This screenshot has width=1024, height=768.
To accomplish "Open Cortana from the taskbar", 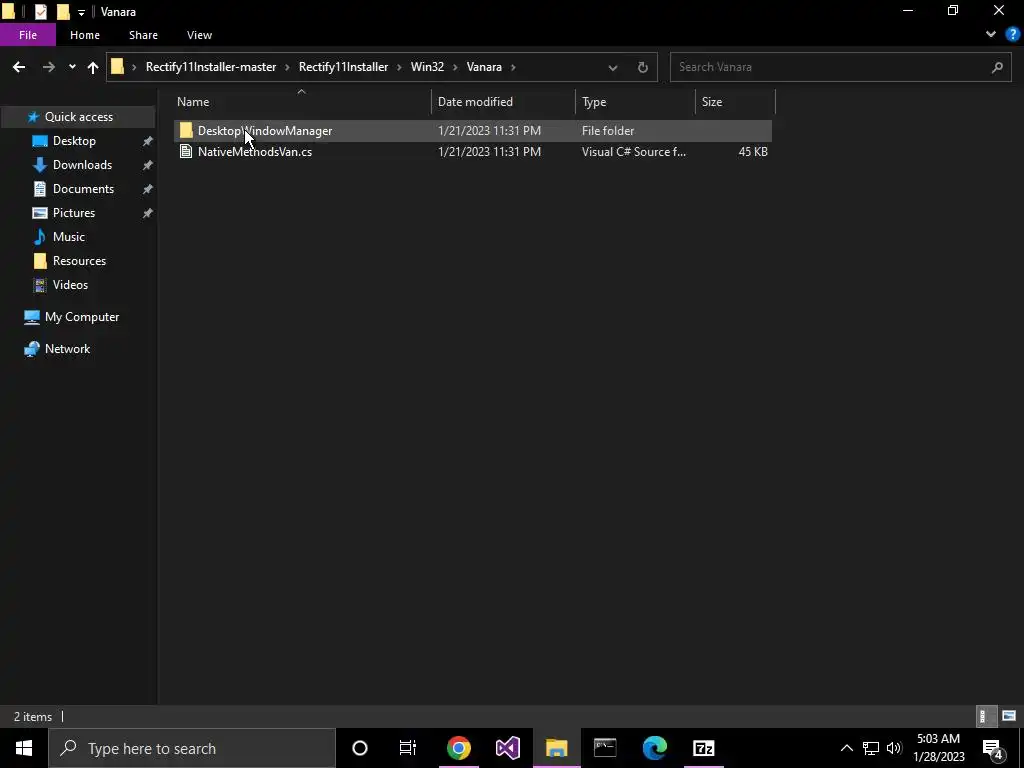I will (x=360, y=748).
